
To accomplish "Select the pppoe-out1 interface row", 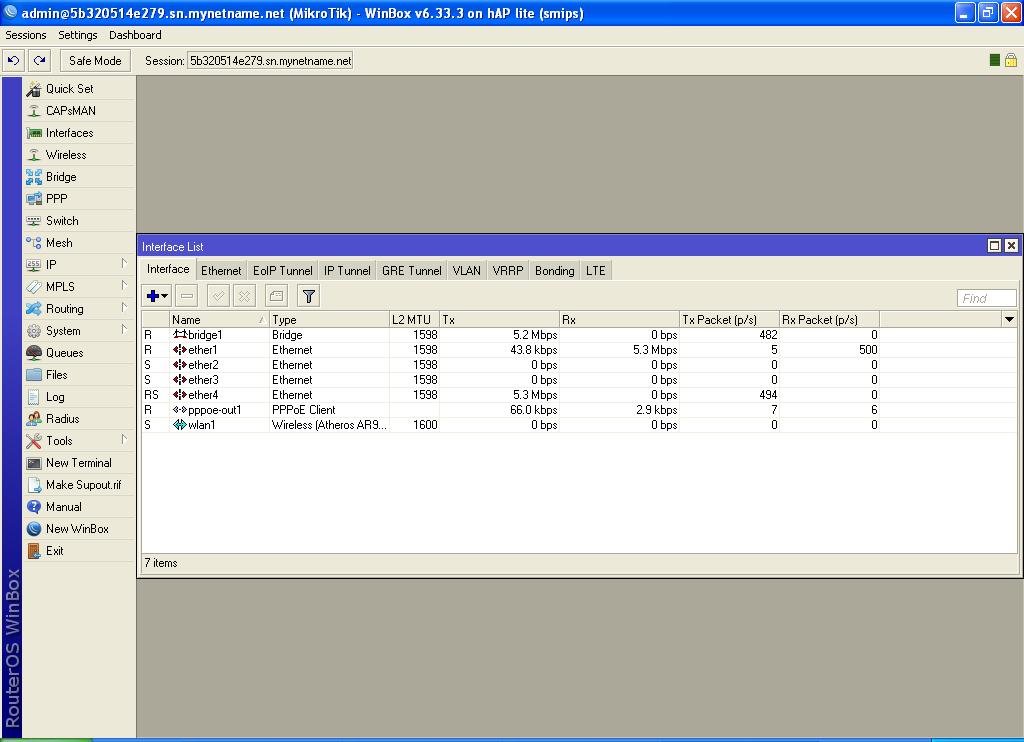I will pyautogui.click(x=214, y=410).
